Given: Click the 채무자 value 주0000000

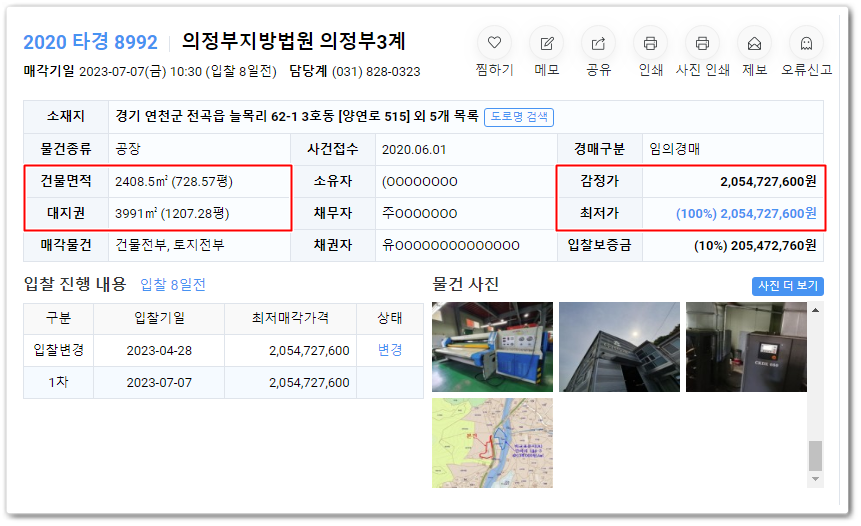Looking at the screenshot, I should click(420, 214).
